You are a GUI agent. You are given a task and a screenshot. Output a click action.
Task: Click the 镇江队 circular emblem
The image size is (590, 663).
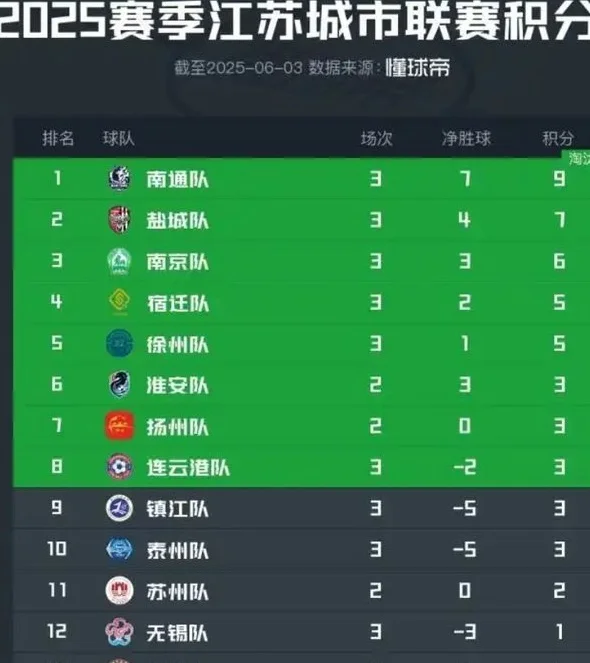click(119, 508)
